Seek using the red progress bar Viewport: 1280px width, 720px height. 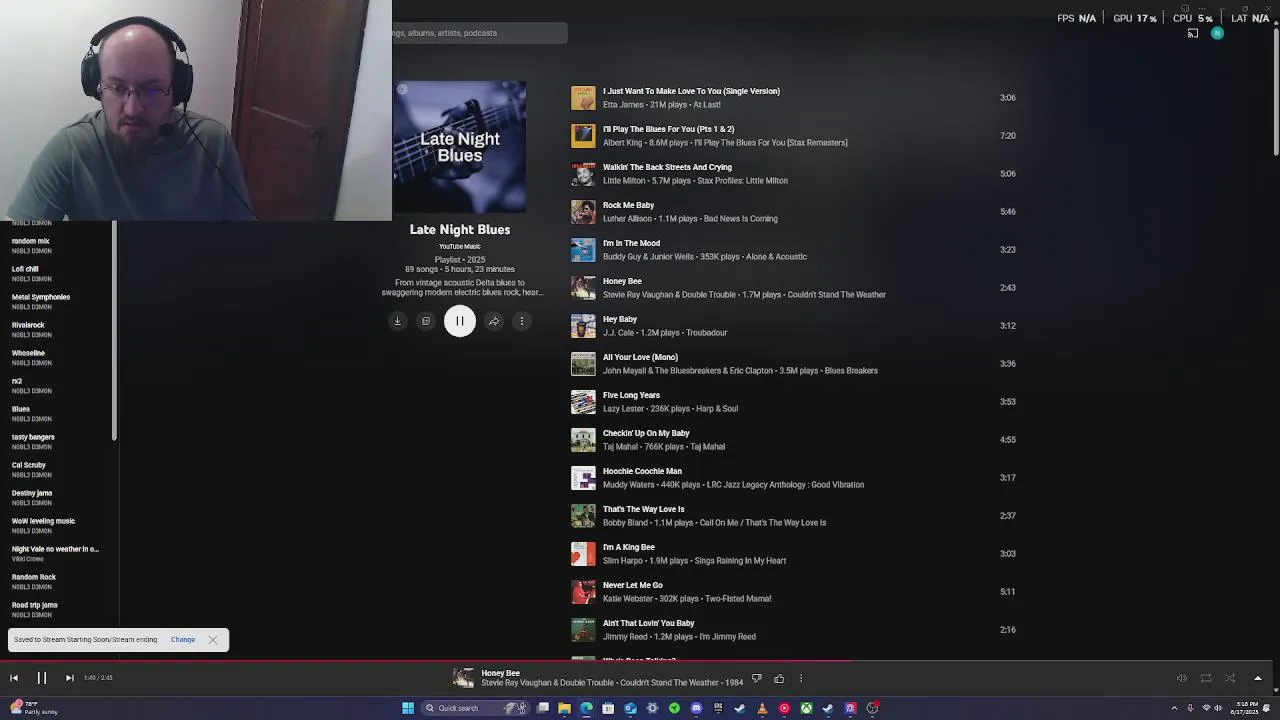coord(427,660)
